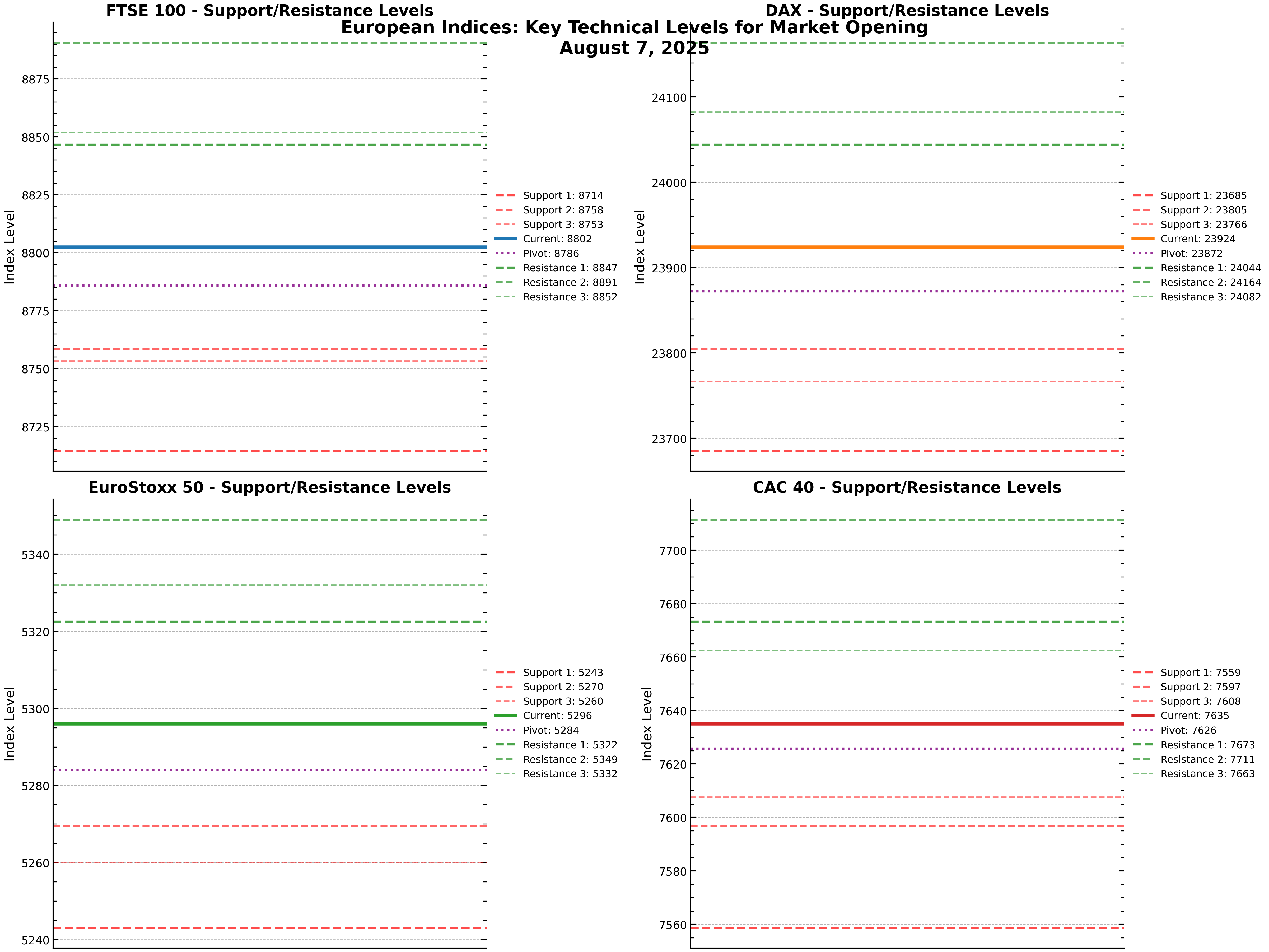1269x952 pixels.
Task: Click the DAX chart title
Action: pyautogui.click(x=907, y=10)
